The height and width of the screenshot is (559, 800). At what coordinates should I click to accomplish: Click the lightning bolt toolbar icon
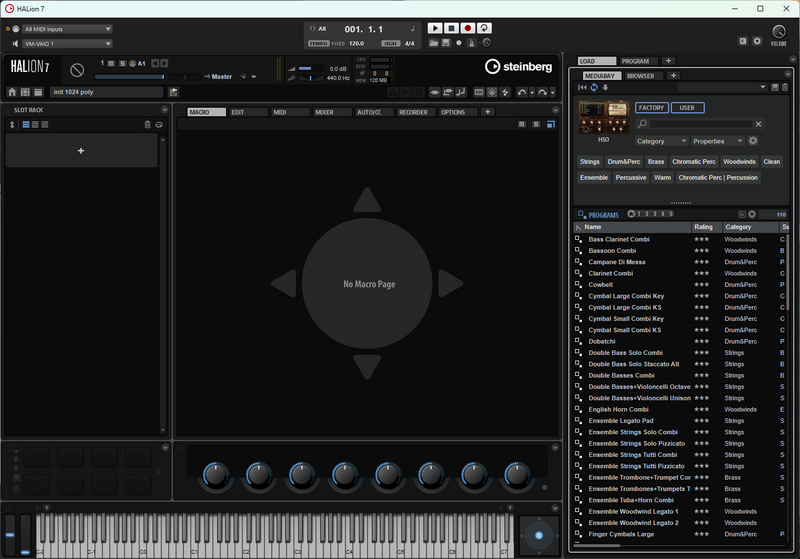pos(505,92)
